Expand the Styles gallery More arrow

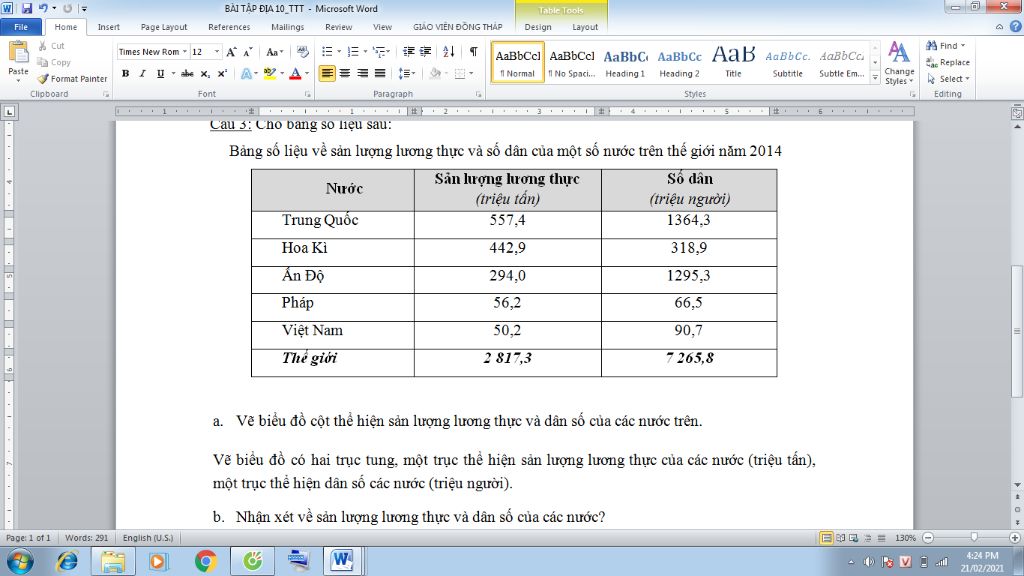(875, 78)
